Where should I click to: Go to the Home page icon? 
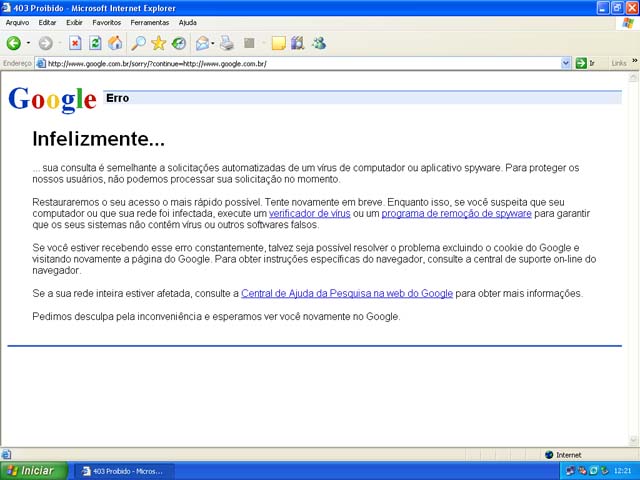pos(115,43)
